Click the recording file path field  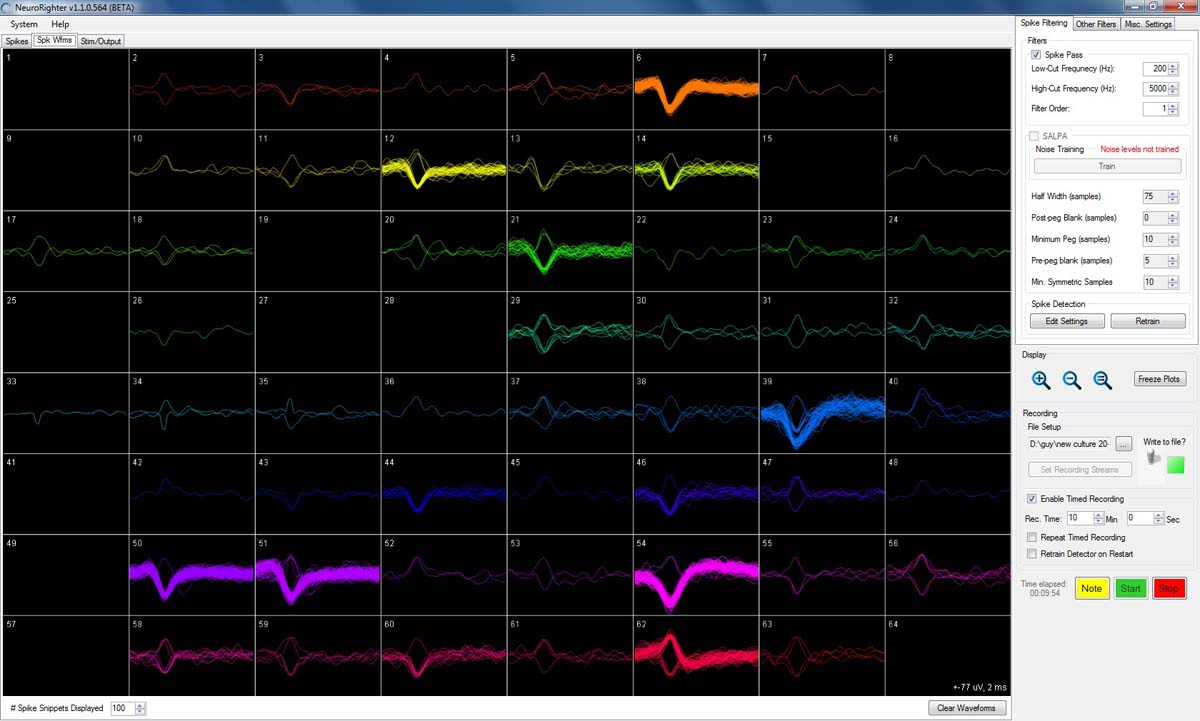(x=1068, y=443)
